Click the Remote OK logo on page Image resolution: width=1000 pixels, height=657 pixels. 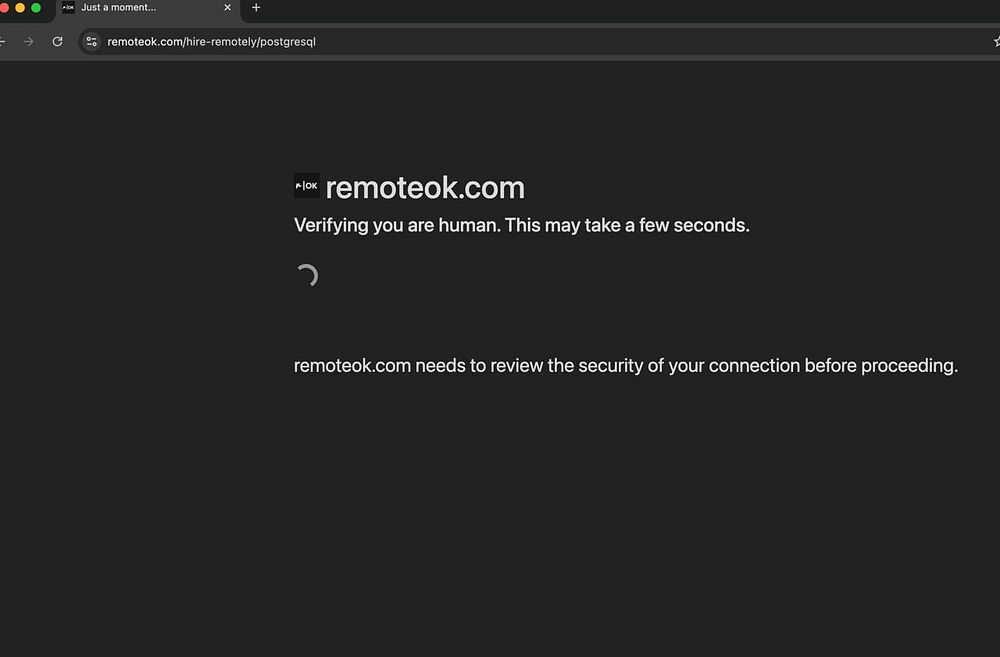306,186
